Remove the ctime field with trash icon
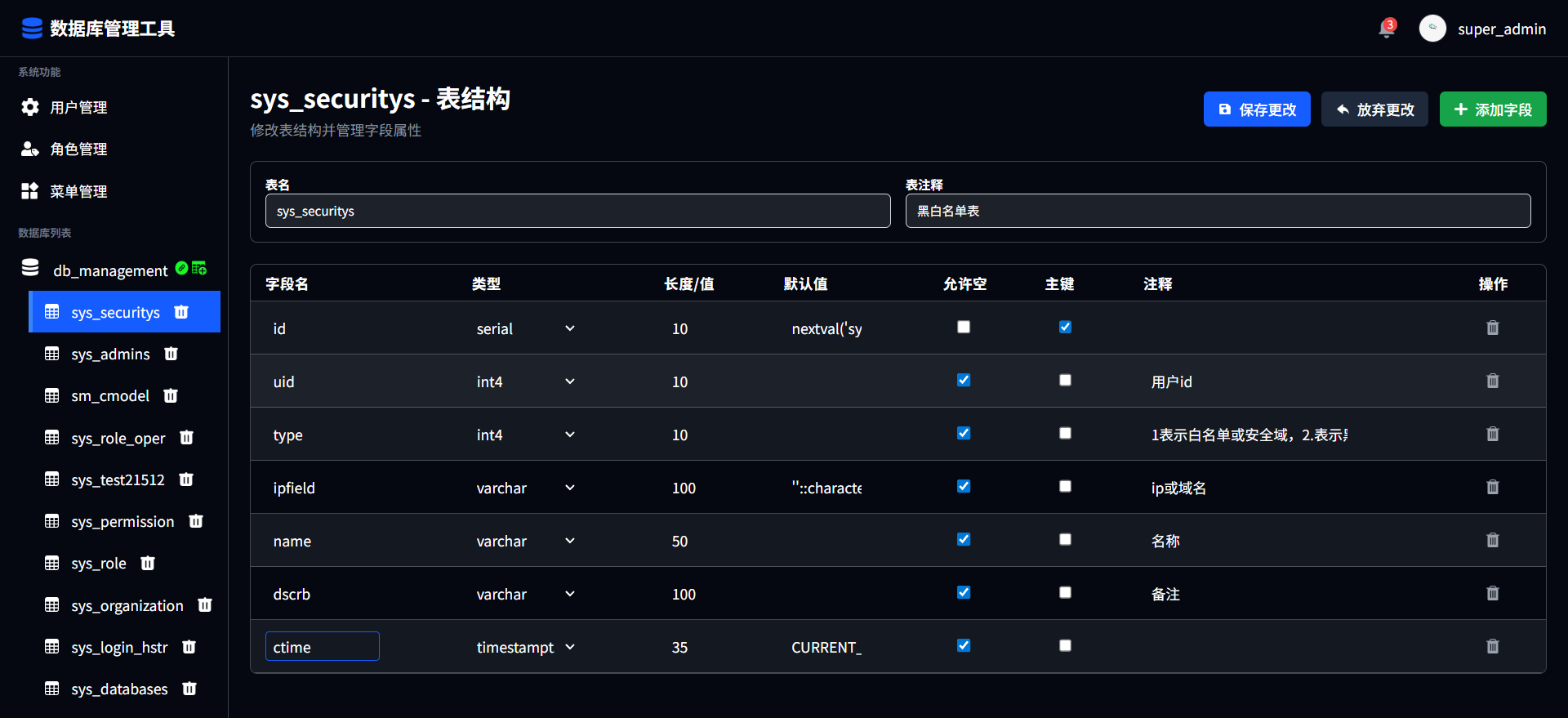This screenshot has height=718, width=1568. 1492,647
